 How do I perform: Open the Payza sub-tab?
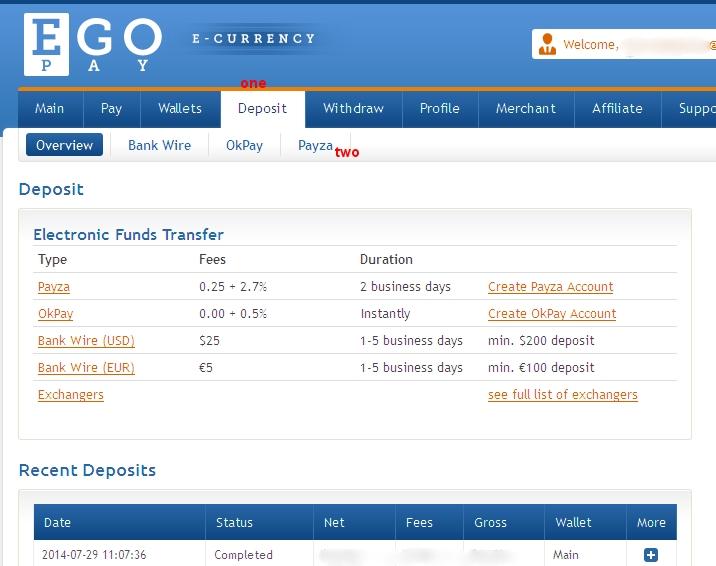315,145
